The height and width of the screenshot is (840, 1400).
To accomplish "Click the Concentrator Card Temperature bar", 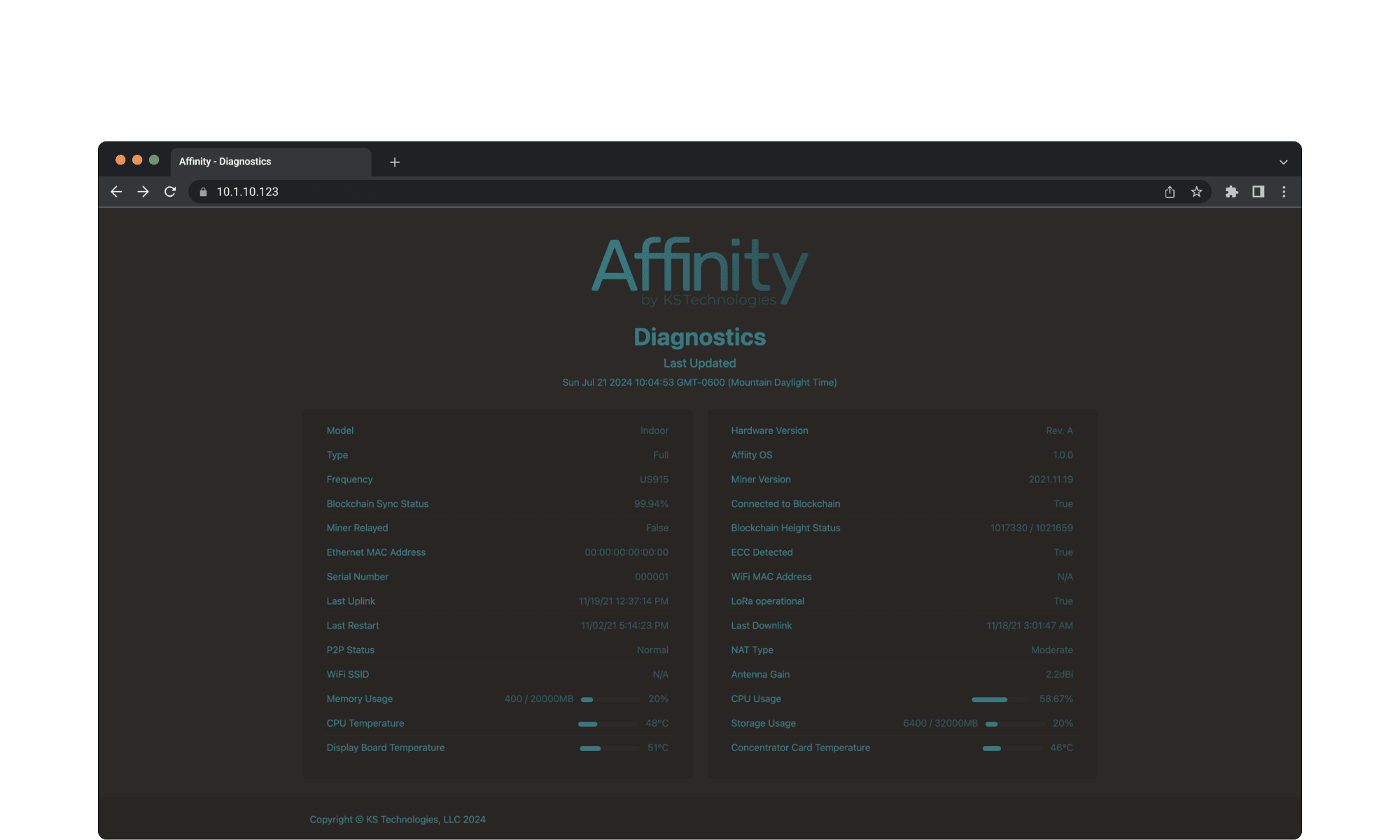I will 1011,748.
